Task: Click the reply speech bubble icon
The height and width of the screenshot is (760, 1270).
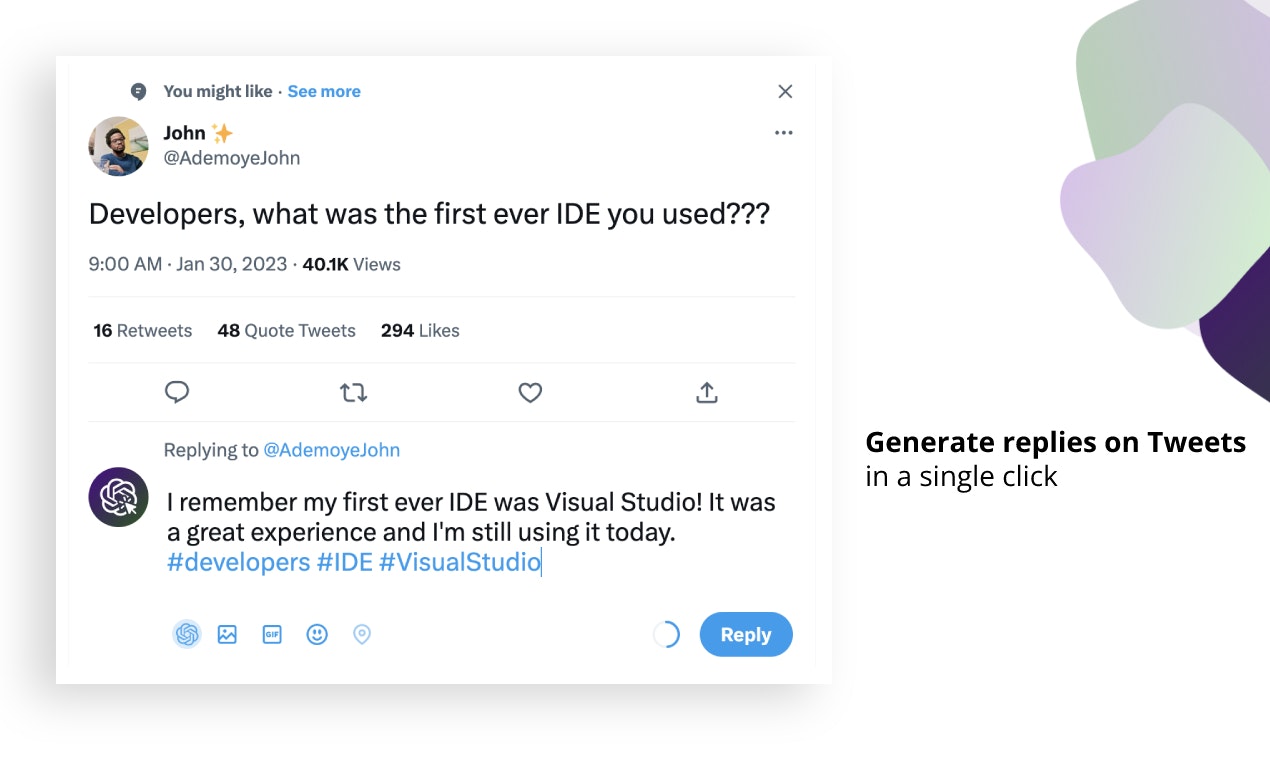Action: click(x=177, y=393)
